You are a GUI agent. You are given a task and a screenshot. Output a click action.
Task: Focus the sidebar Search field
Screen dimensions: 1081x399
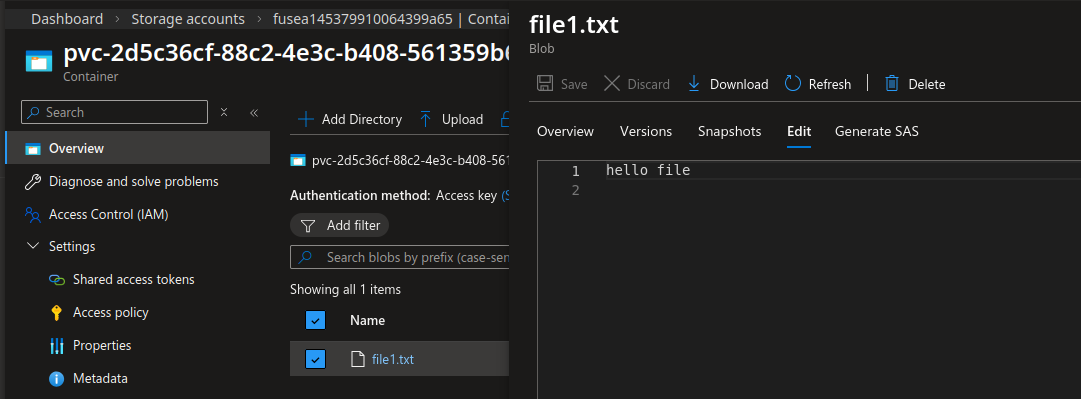(x=114, y=112)
